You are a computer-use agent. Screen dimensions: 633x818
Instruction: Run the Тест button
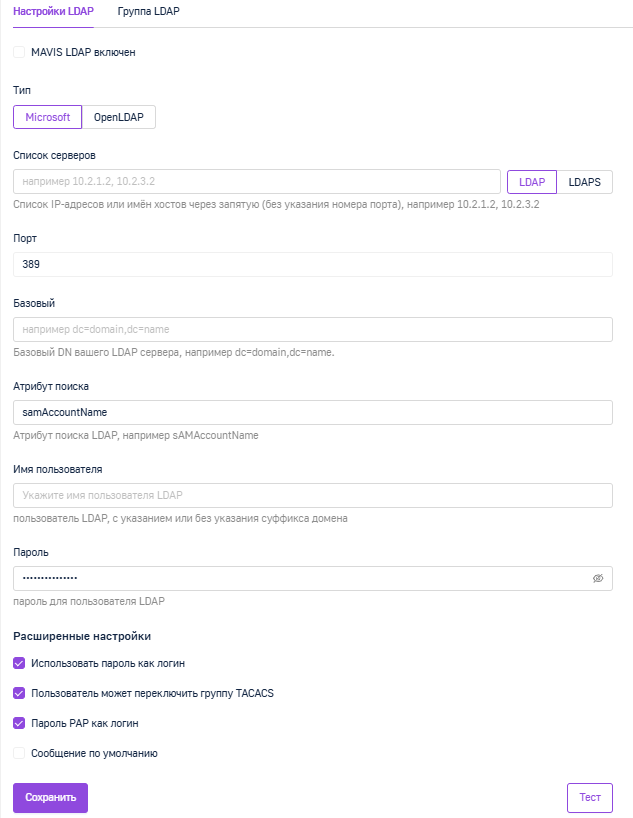coord(590,798)
